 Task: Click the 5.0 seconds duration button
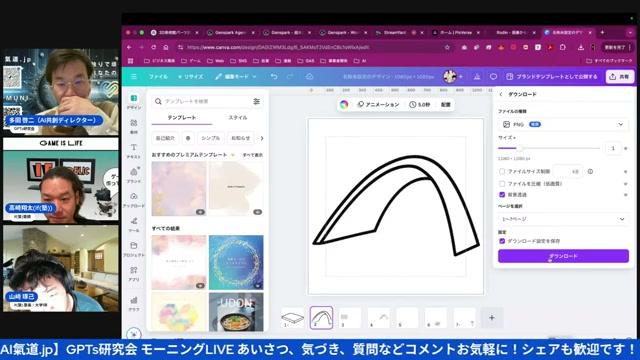coord(420,104)
